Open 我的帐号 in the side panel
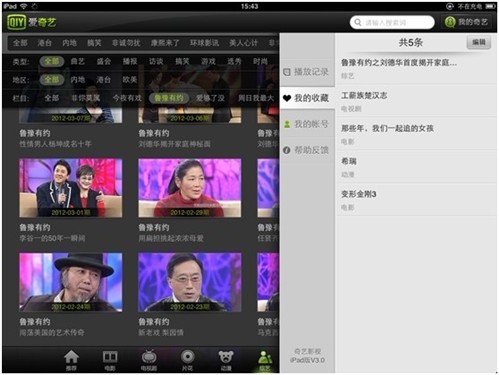This screenshot has height=375, width=499. (307, 124)
